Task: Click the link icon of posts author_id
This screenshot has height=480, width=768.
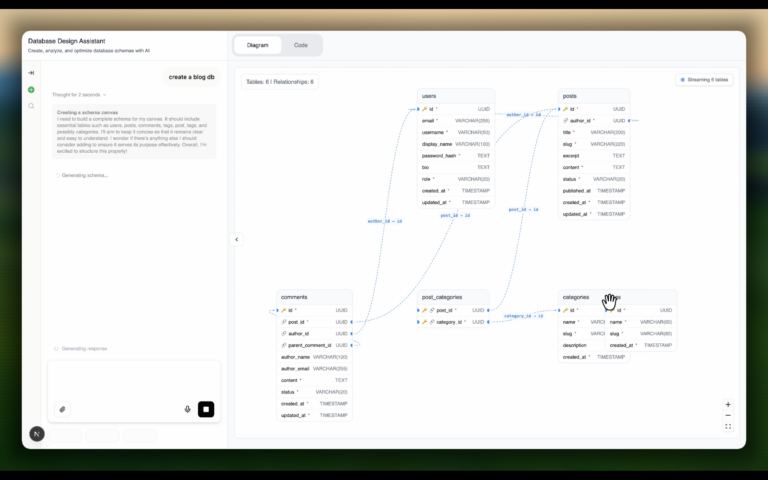Action: pos(565,120)
